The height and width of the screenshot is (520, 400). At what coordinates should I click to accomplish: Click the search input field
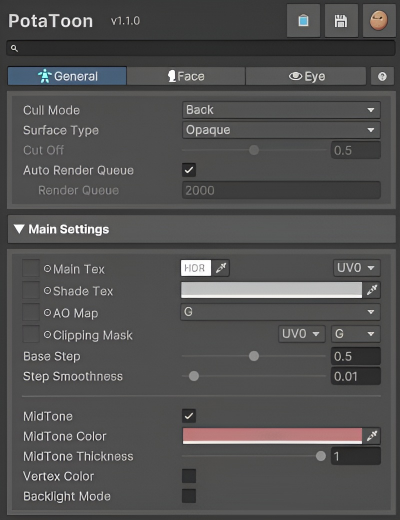[x=201, y=48]
